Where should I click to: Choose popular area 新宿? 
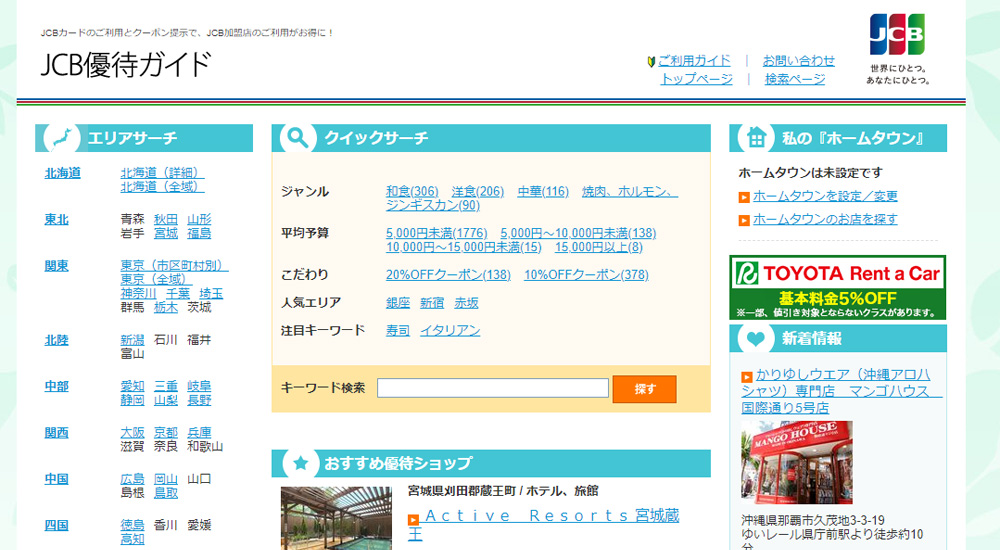432,302
